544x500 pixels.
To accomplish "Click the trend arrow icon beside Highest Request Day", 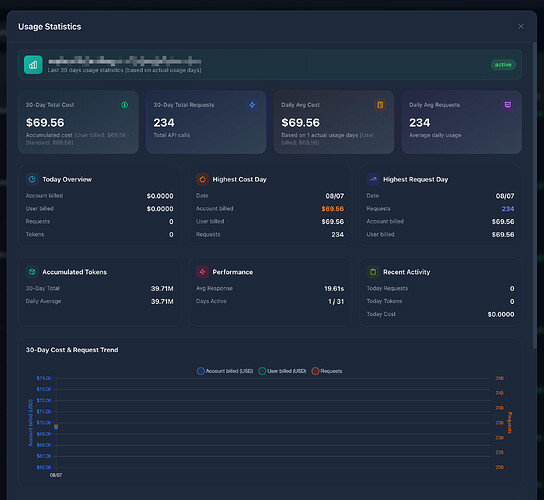I will 373,179.
